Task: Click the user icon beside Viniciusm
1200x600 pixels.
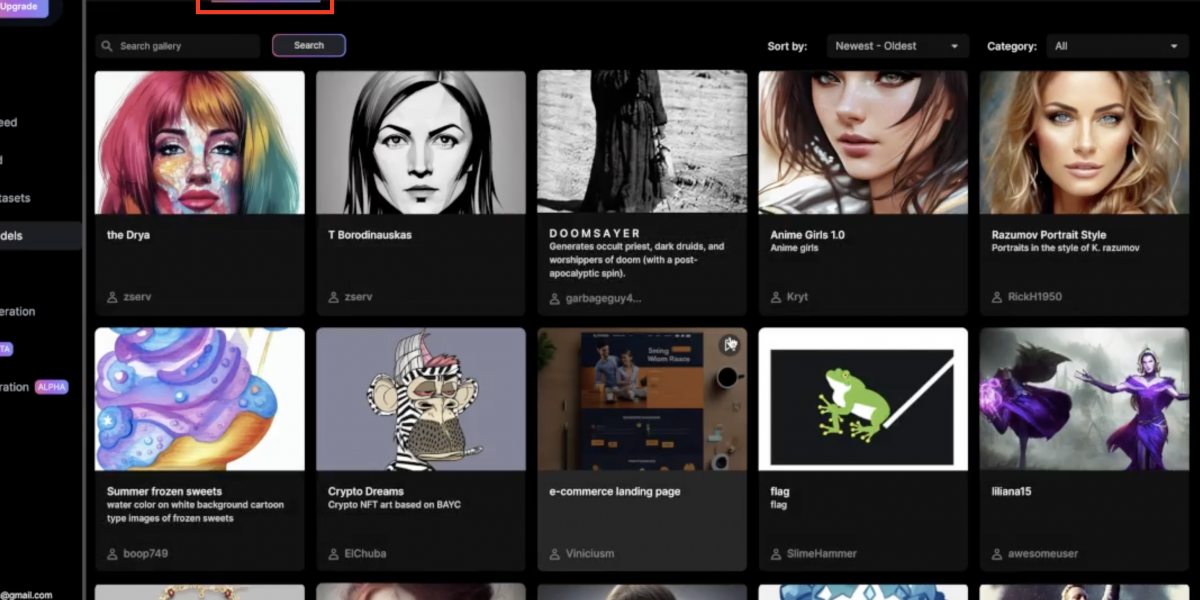Action: 555,553
